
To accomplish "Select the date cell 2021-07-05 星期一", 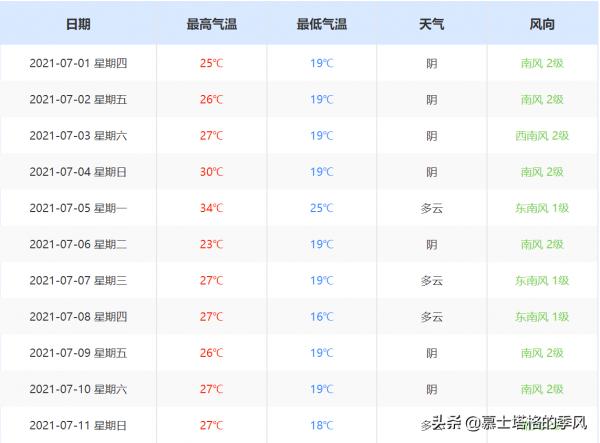I will (x=78, y=208).
